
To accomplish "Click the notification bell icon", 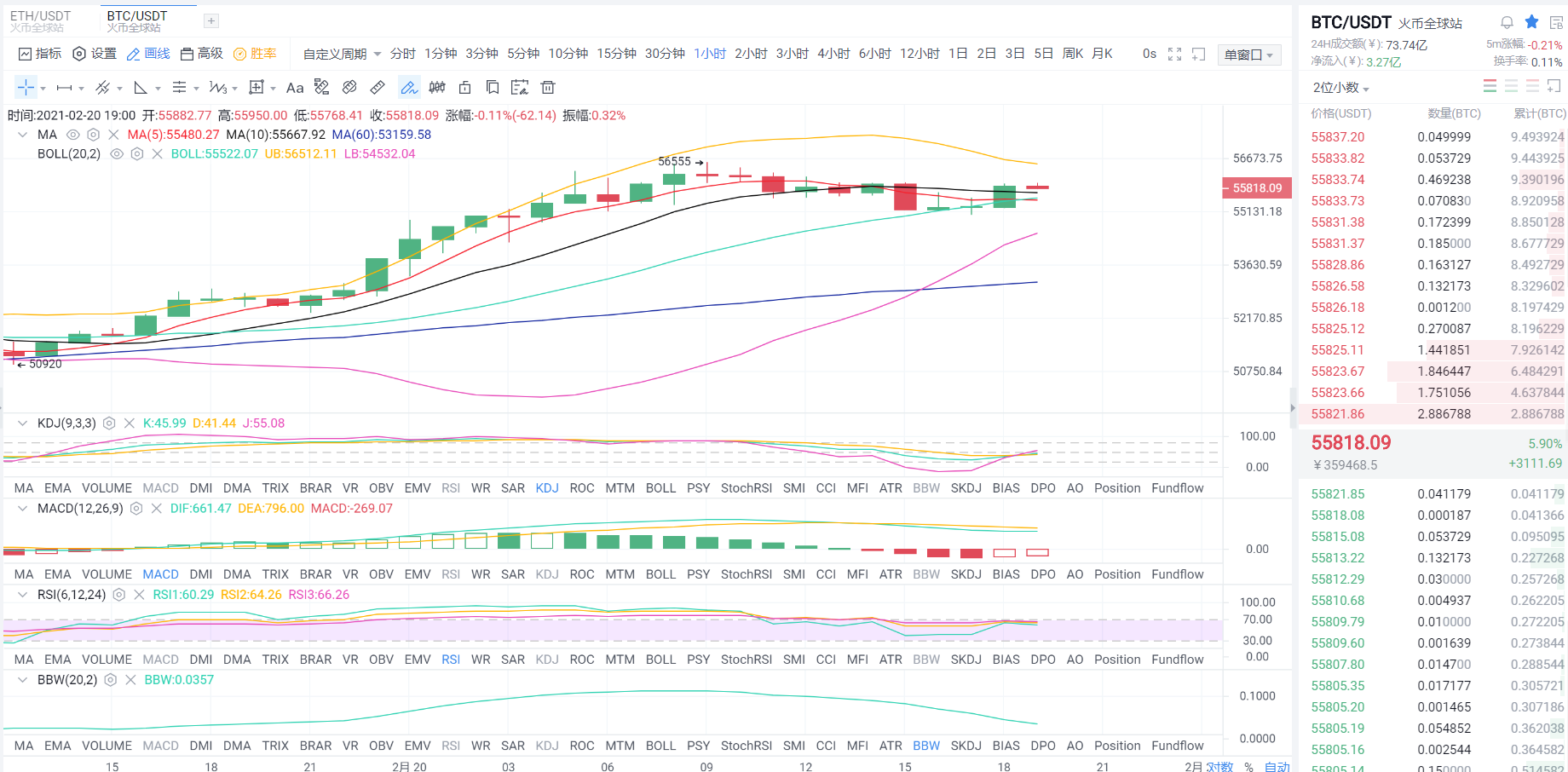I will (x=1507, y=21).
